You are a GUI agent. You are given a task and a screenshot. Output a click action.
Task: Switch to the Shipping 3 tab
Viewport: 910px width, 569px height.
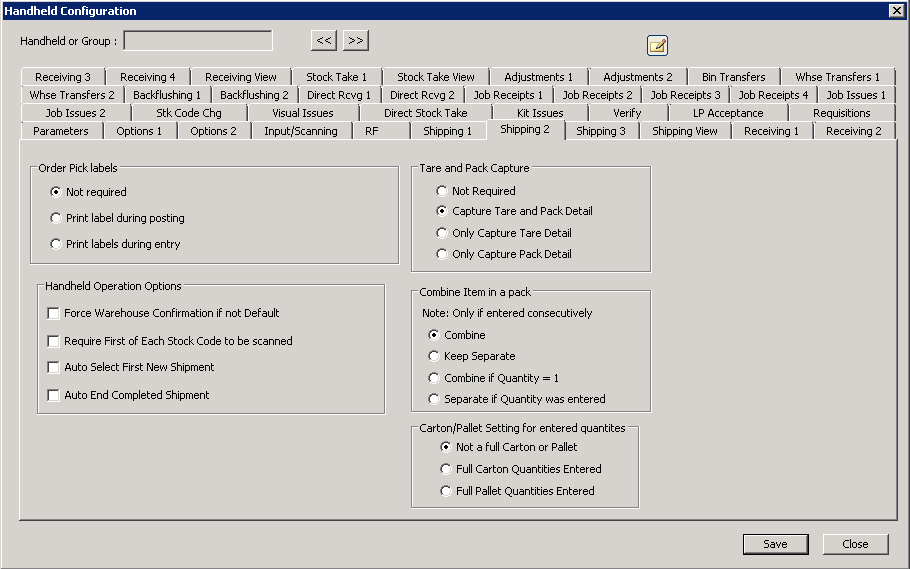(x=600, y=131)
